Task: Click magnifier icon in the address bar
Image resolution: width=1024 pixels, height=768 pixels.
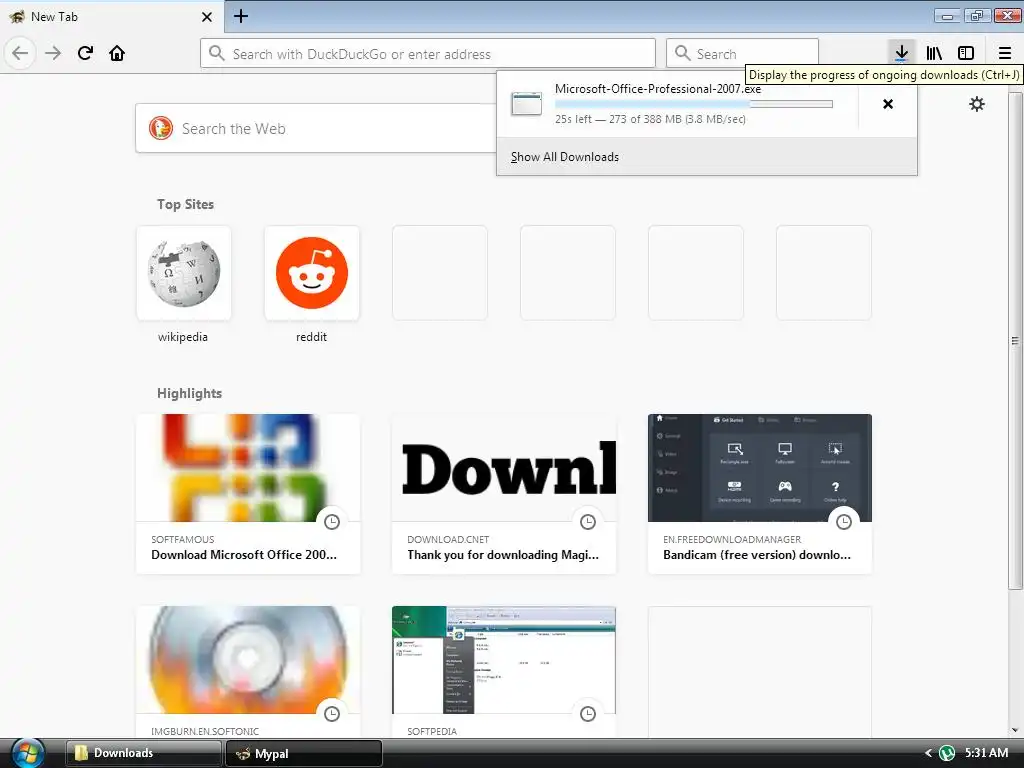Action: (x=217, y=53)
